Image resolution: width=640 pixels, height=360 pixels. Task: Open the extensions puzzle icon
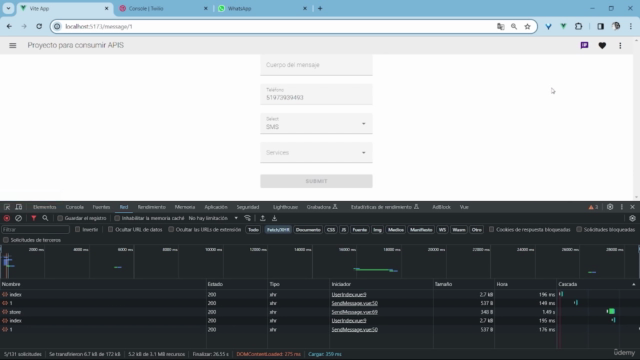(x=578, y=27)
